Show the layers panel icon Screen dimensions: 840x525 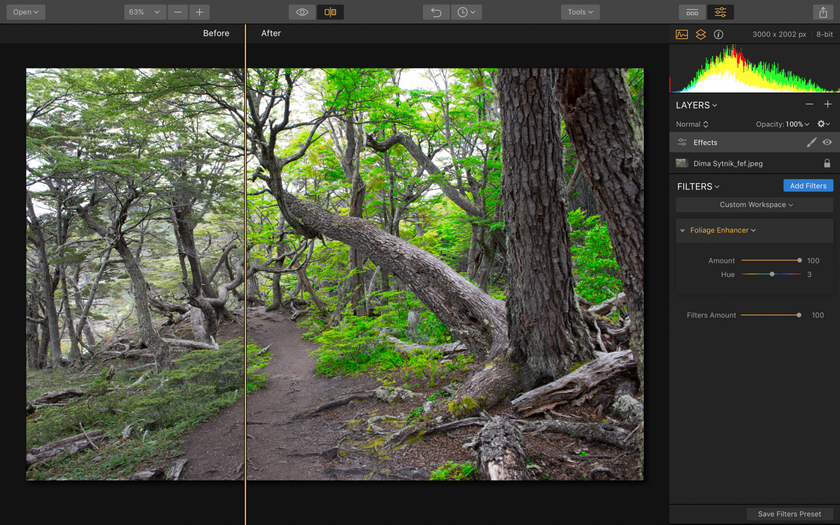tap(700, 34)
